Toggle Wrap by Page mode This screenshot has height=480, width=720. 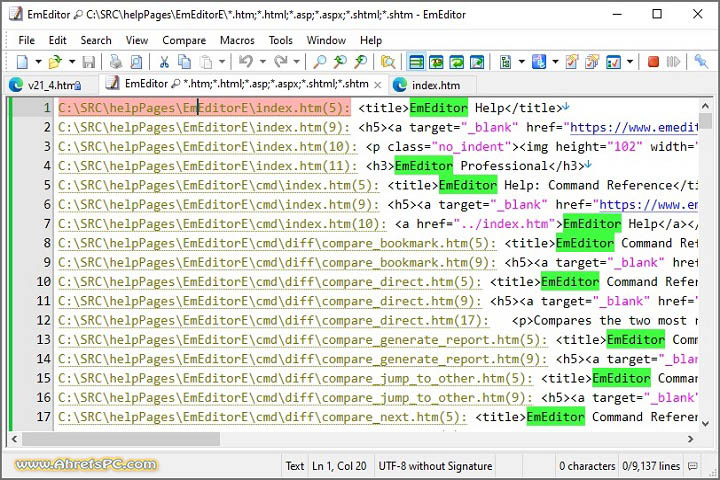click(477, 62)
